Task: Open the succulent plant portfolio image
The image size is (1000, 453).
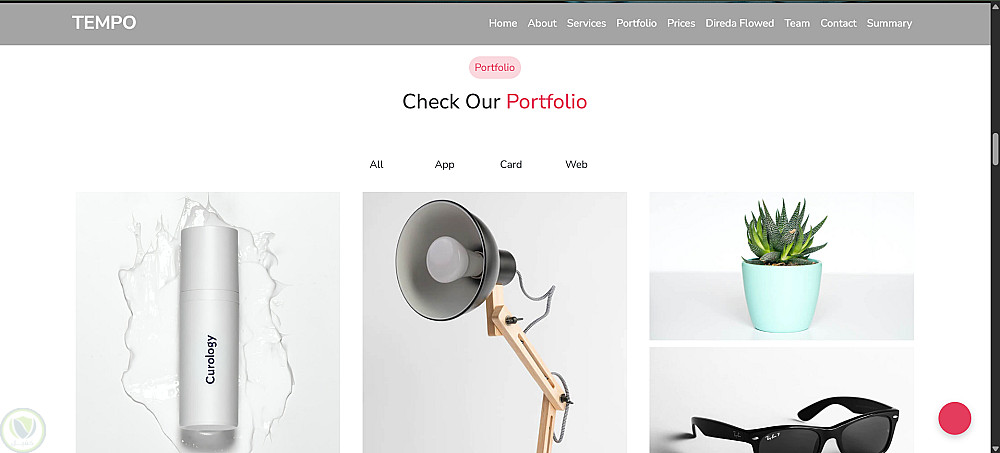Action: click(x=781, y=266)
